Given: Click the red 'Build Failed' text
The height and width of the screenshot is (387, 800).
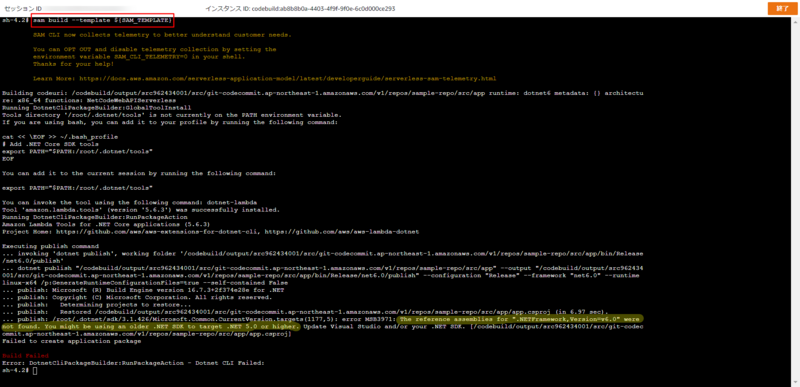Looking at the screenshot, I should point(26,355).
